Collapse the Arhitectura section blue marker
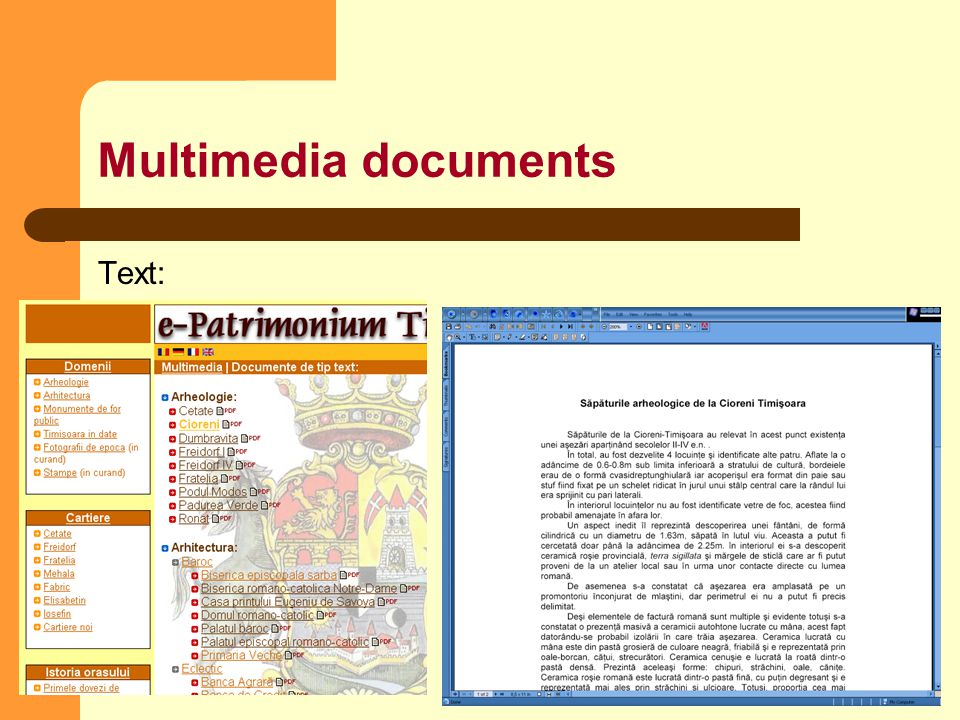 (x=165, y=549)
